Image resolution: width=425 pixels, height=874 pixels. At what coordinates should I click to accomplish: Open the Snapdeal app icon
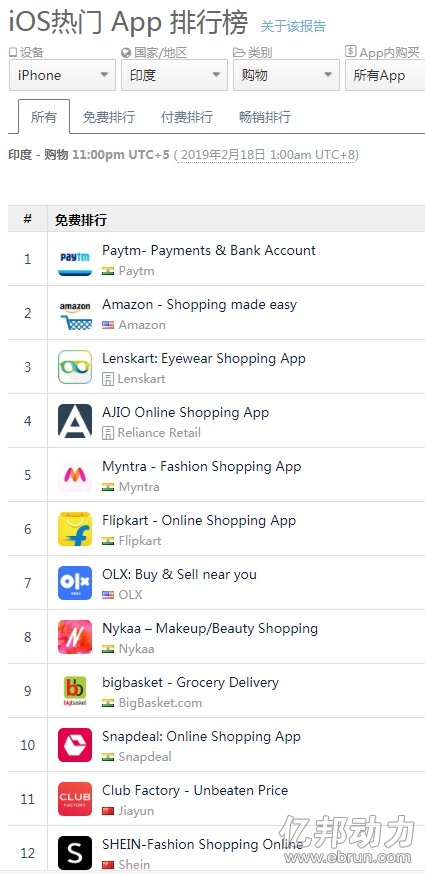tap(75, 745)
